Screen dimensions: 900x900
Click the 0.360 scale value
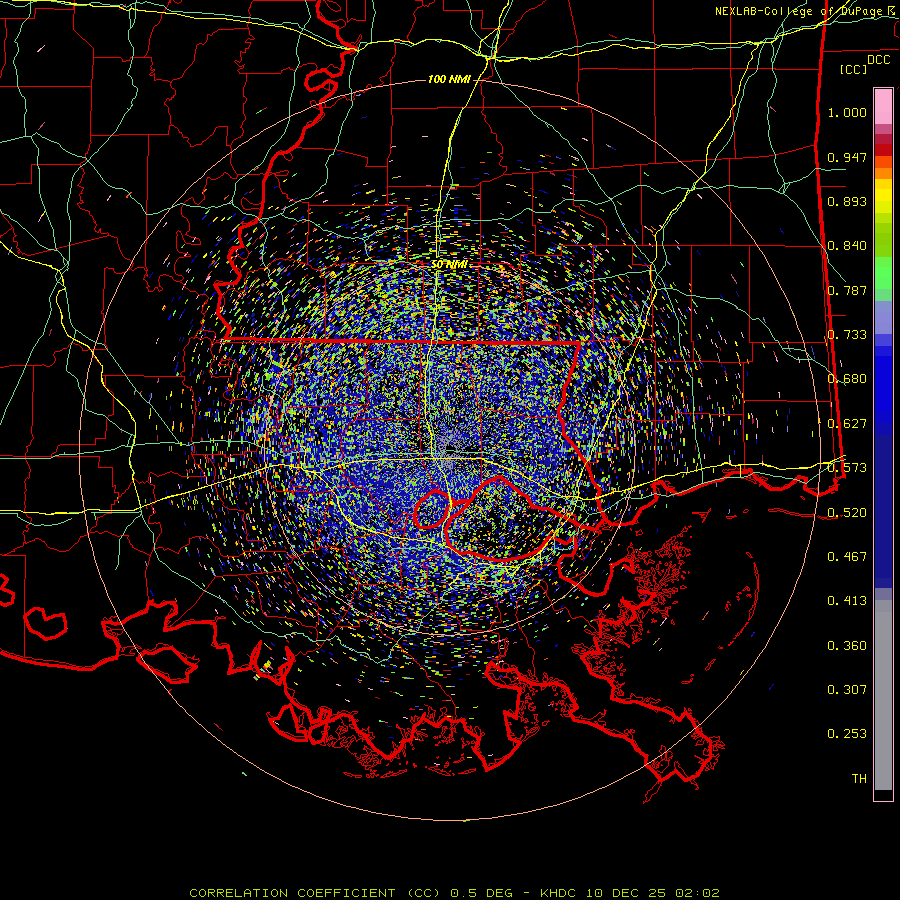847,646
